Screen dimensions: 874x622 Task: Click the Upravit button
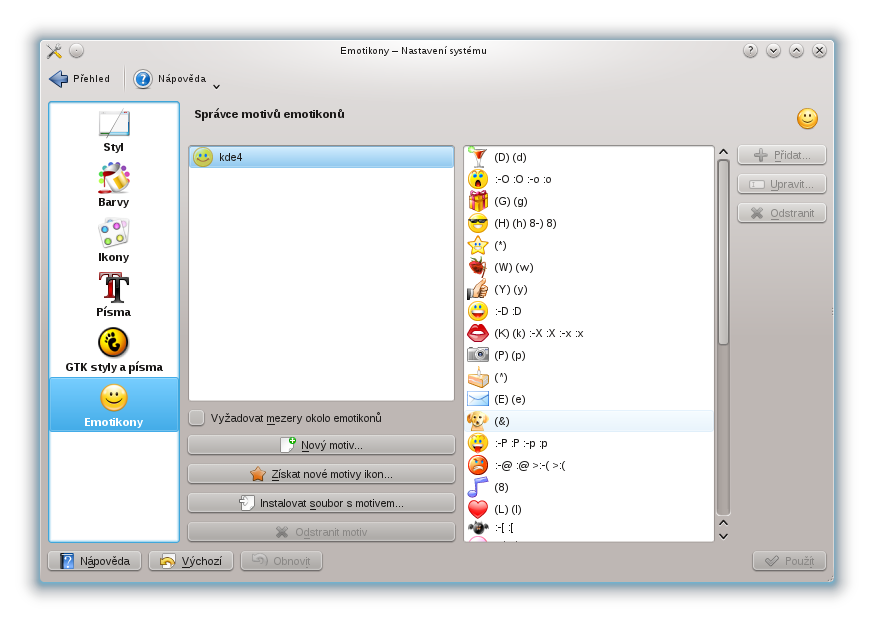[781, 184]
